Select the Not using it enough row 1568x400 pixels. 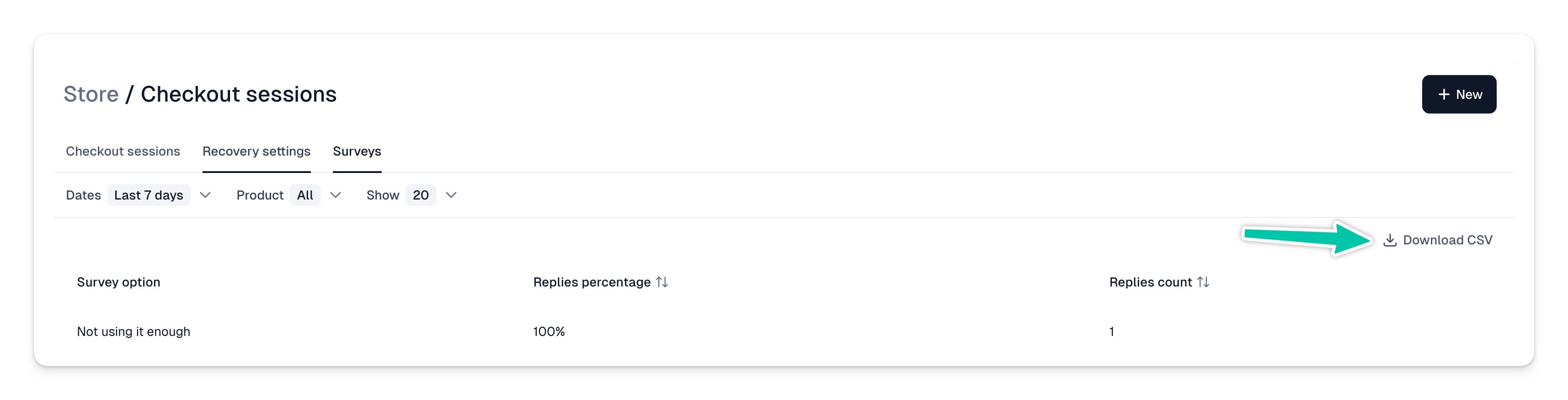784,332
